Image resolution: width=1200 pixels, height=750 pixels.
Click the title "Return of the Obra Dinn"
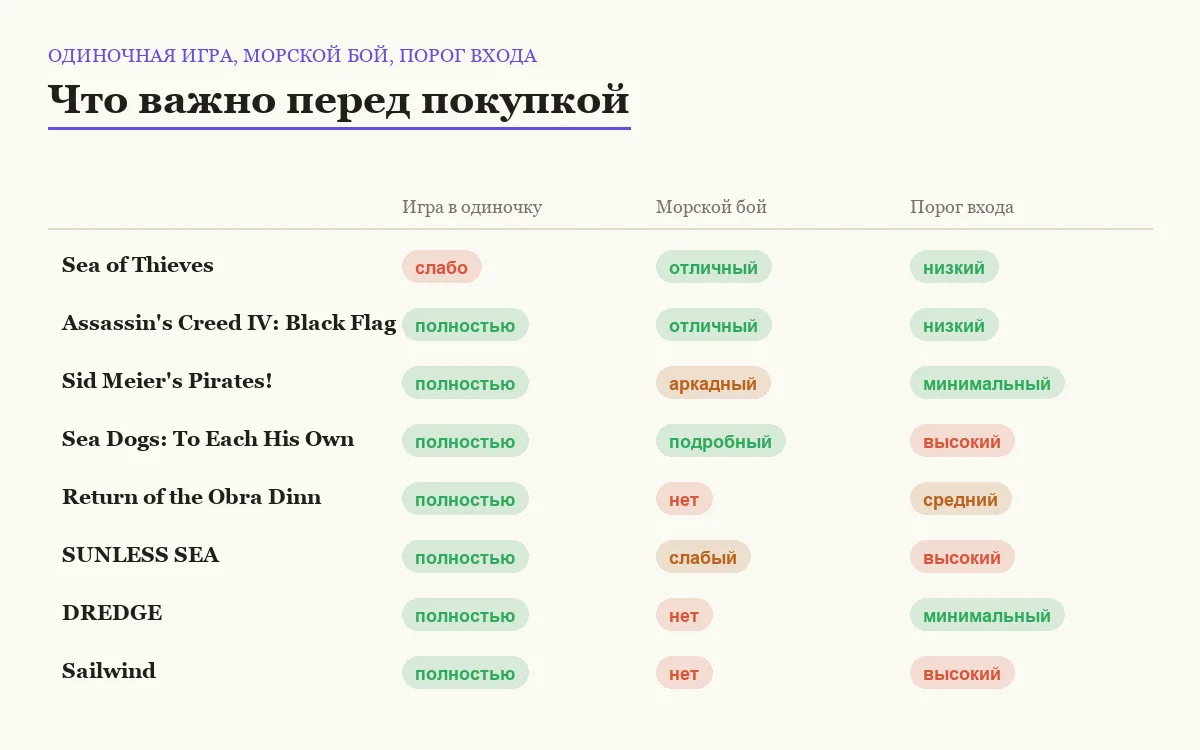[192, 497]
